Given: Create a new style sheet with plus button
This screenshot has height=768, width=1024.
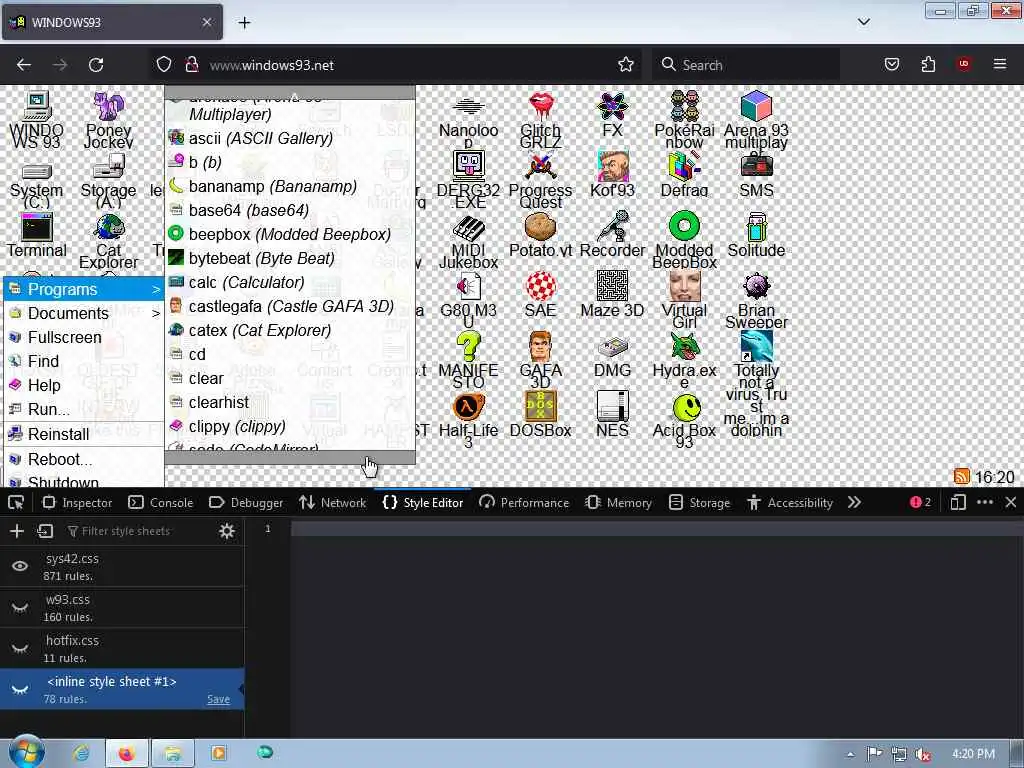Looking at the screenshot, I should click(x=17, y=531).
